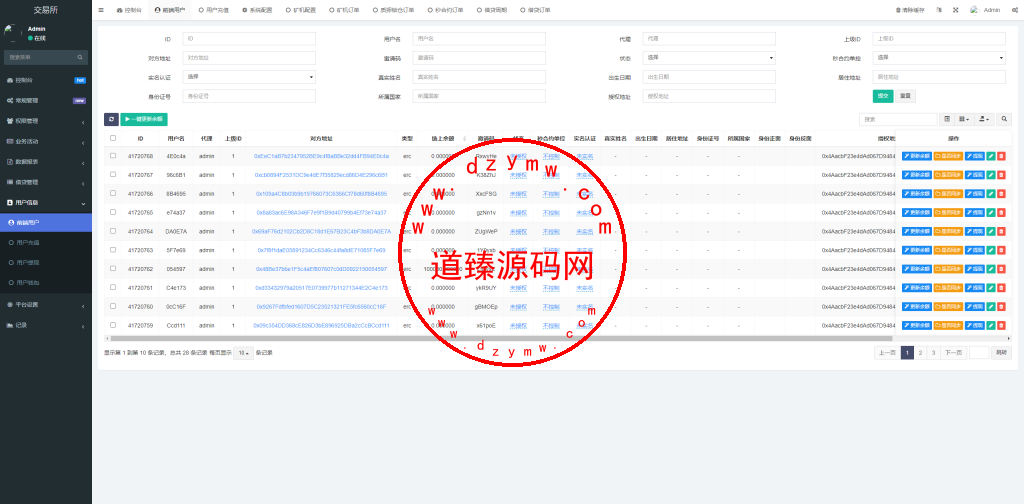Click the refresh icon button above the table

[111, 119]
